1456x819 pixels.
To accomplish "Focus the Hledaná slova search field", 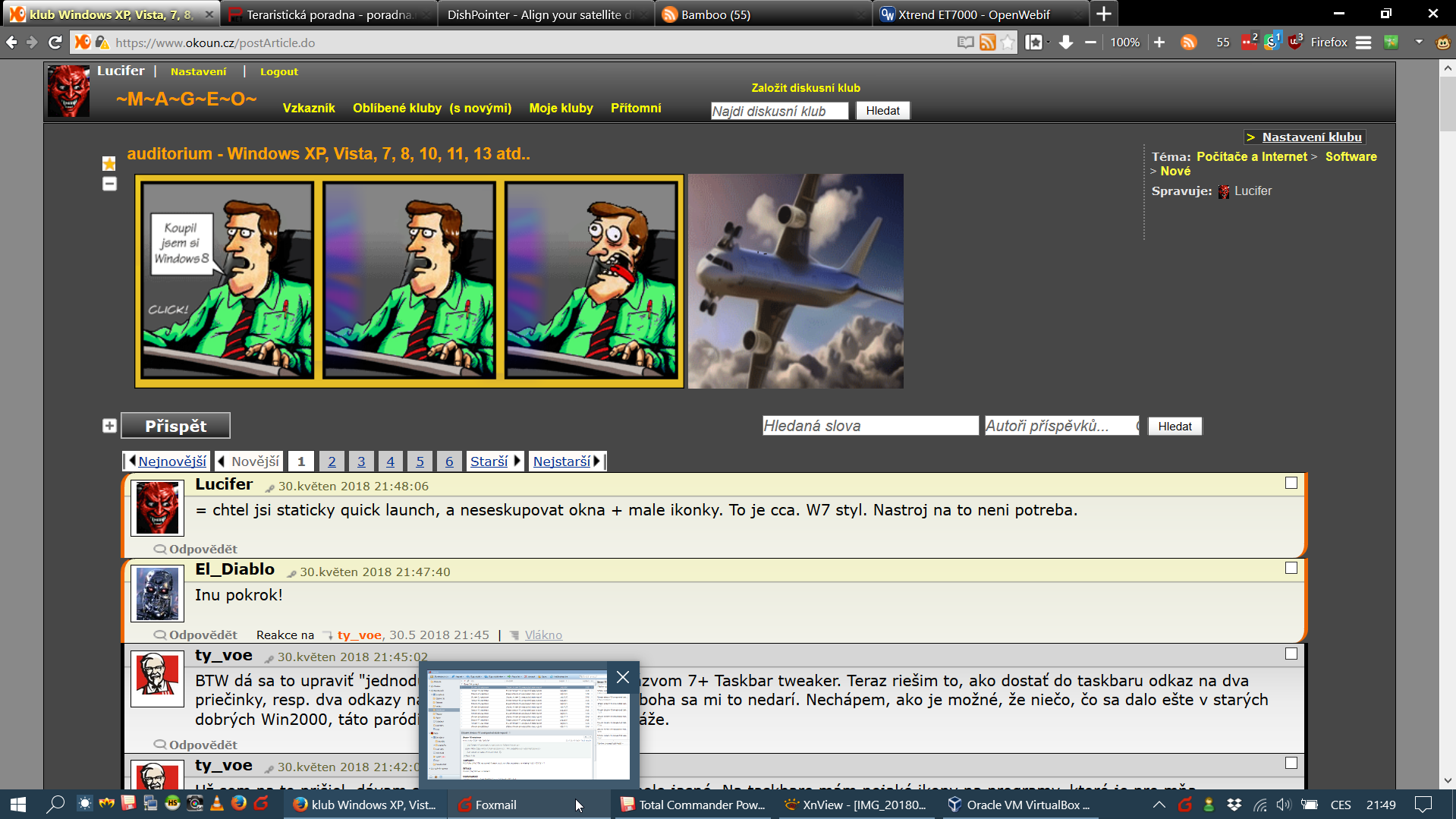I will [870, 426].
